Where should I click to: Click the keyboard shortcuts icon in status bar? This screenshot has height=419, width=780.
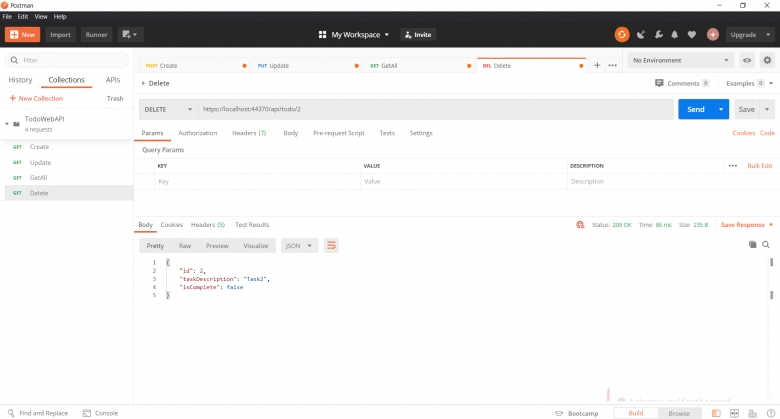coord(752,413)
